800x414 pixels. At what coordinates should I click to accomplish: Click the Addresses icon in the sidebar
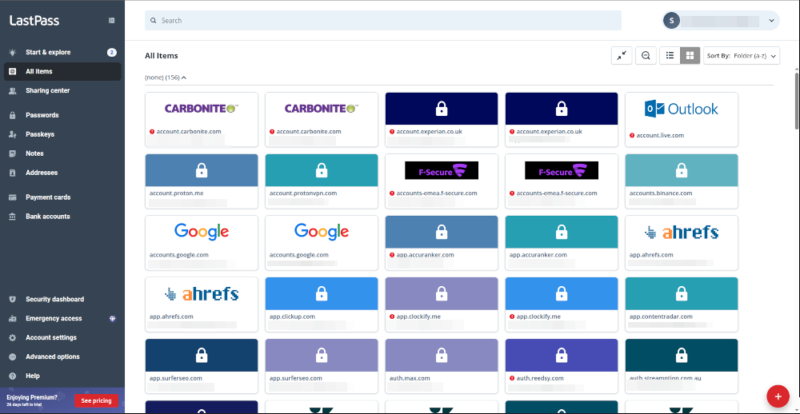[12, 173]
